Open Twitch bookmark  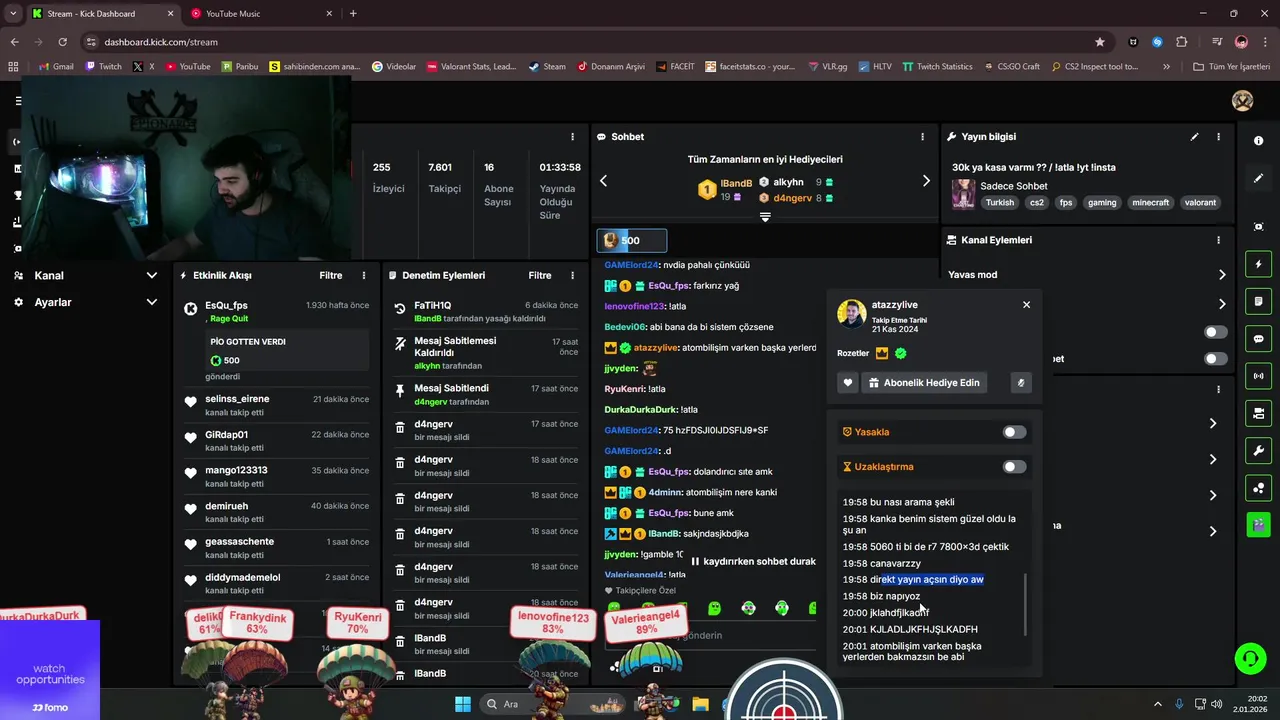tap(103, 66)
